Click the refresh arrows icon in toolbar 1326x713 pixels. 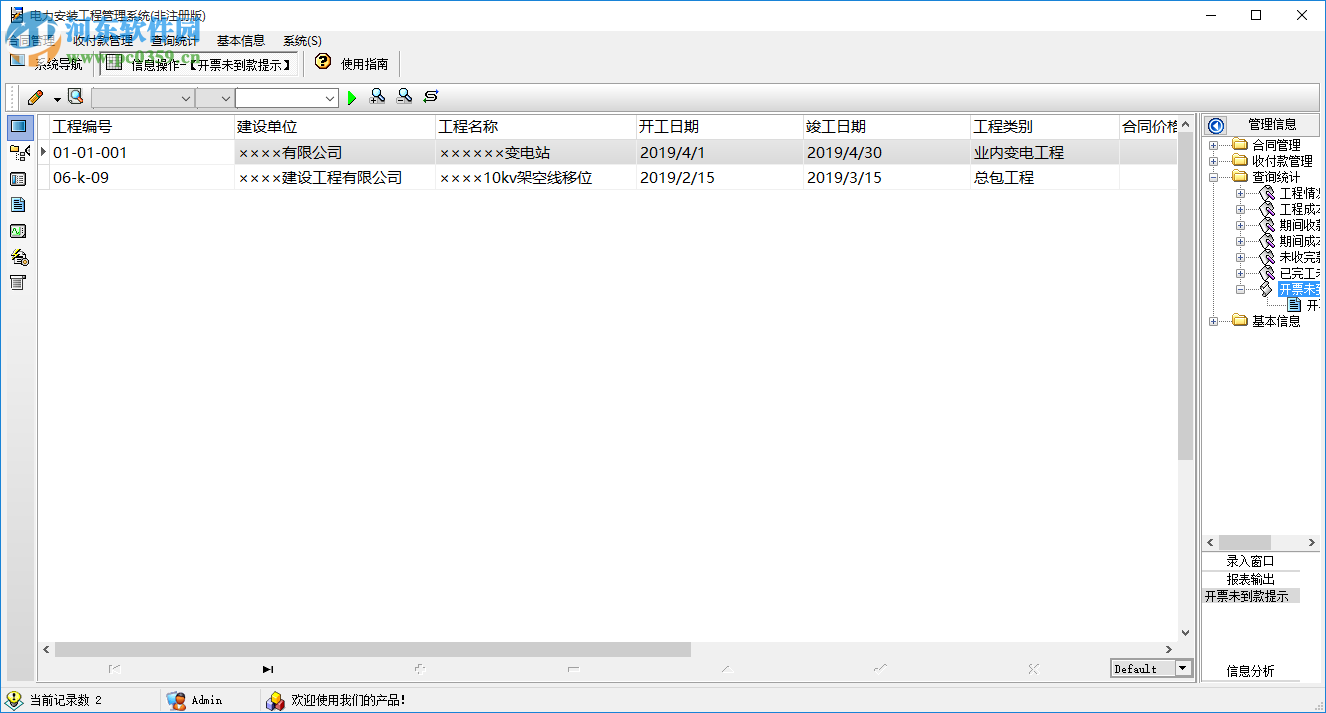coord(431,97)
